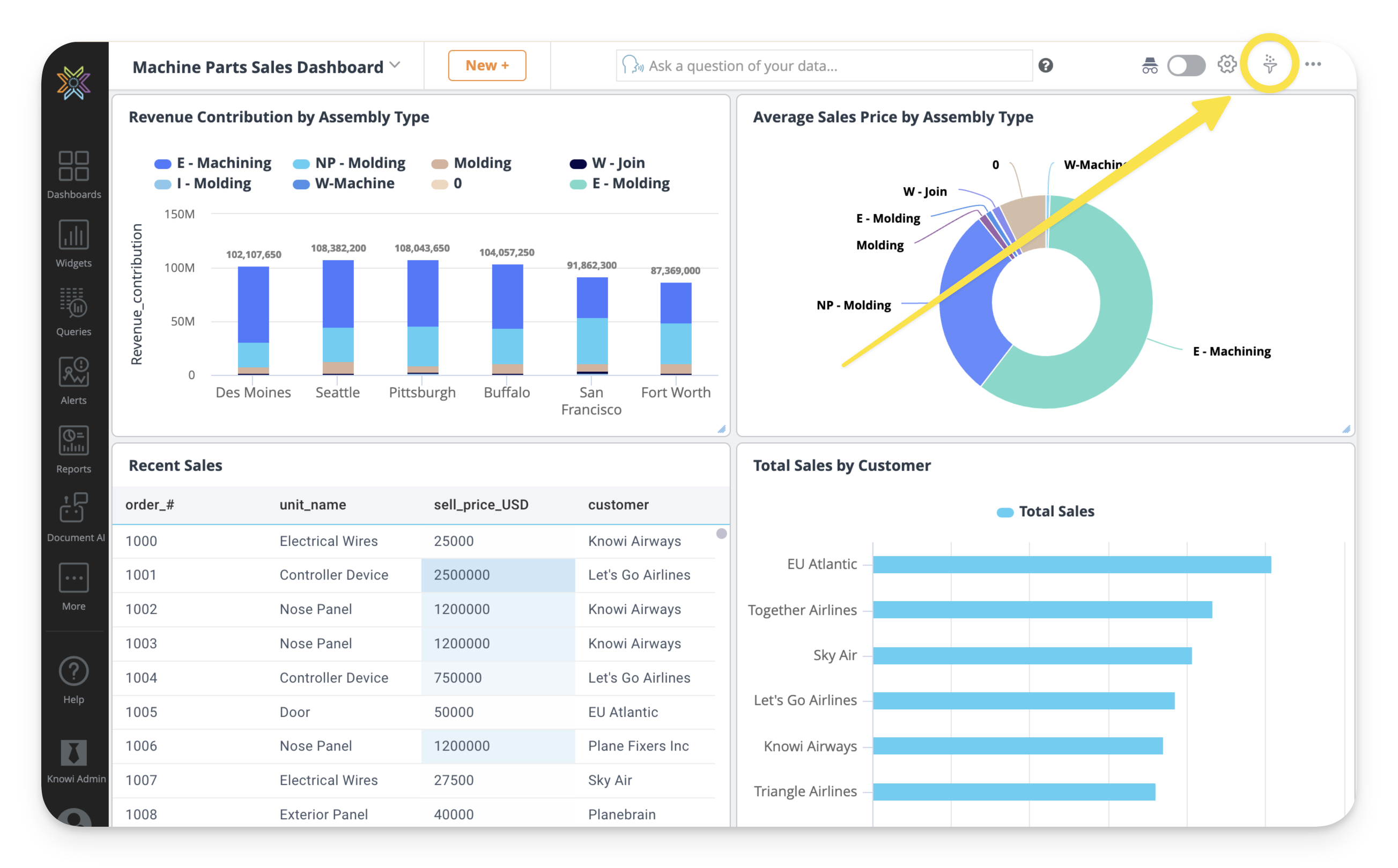The width and height of the screenshot is (1398, 868).
Task: Click the Total Sales legend color swatch
Action: [1005, 512]
